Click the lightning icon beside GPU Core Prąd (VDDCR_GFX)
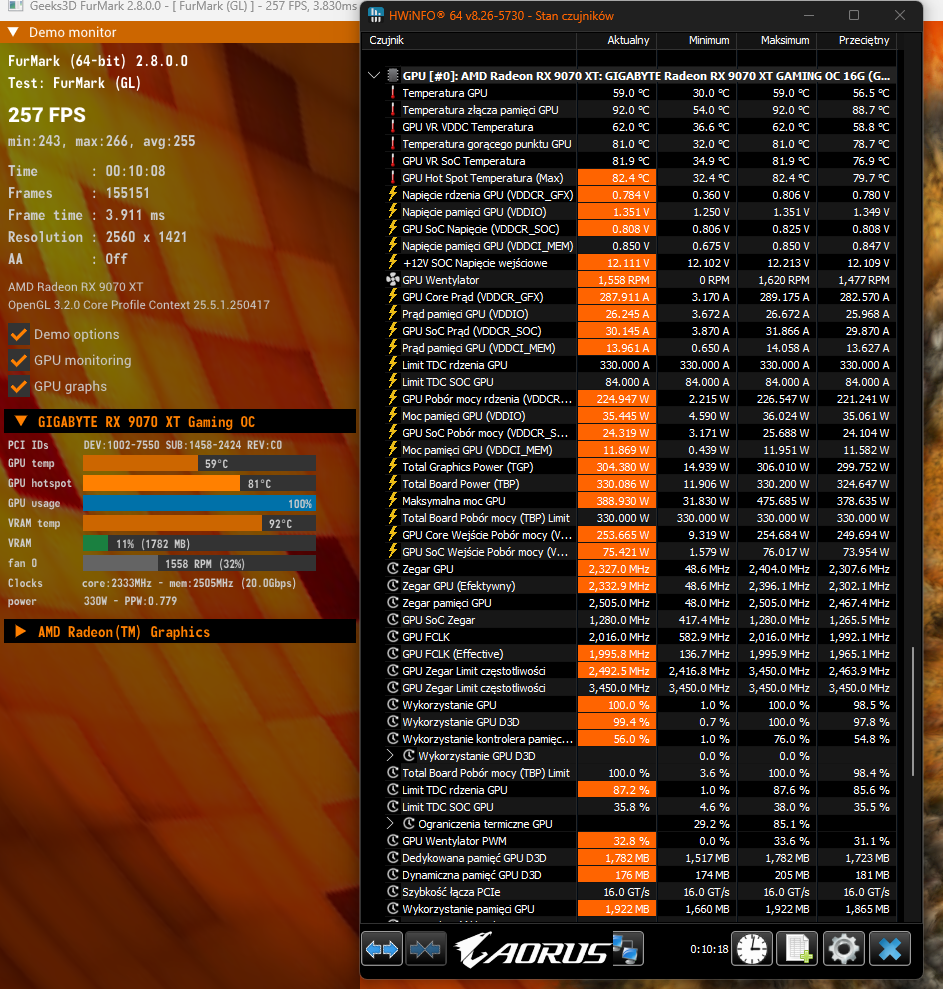 click(x=392, y=296)
